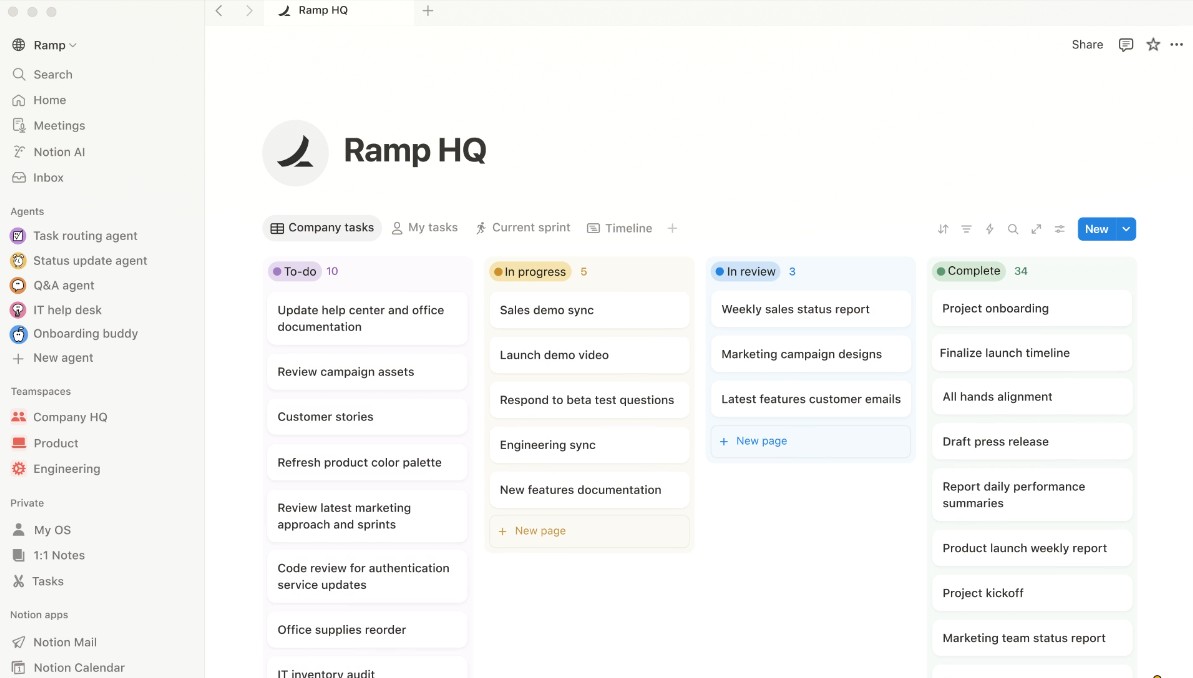Open the Project onboarding card
The width and height of the screenshot is (1193, 678).
(x=1032, y=309)
